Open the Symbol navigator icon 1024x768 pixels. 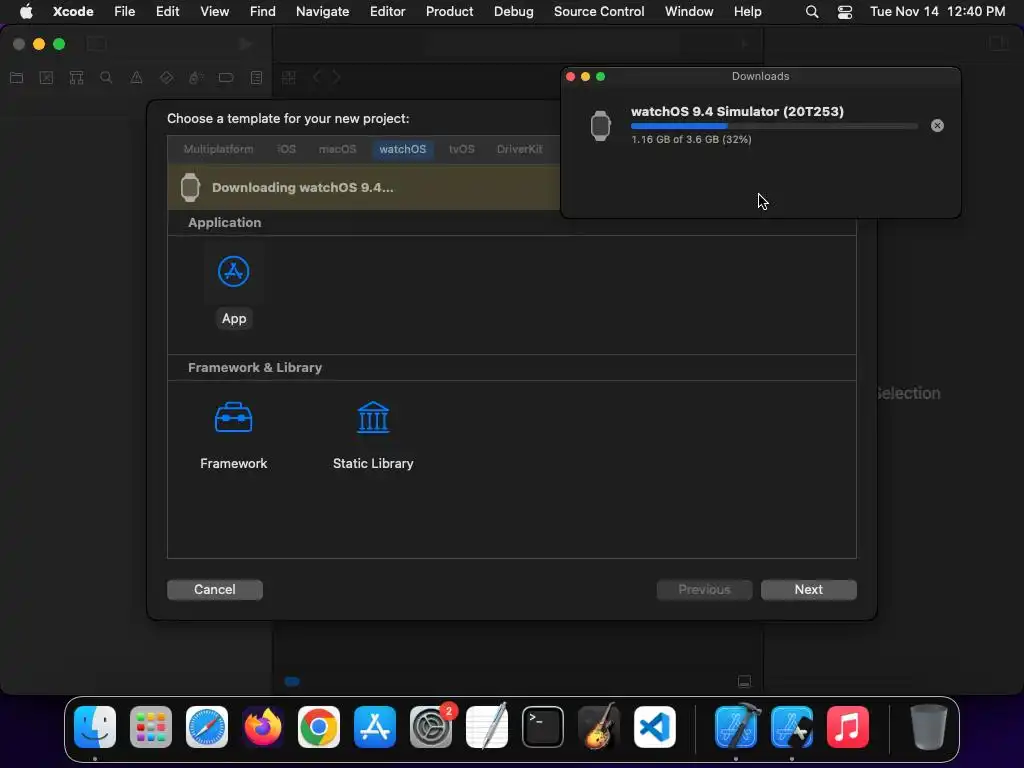point(76,78)
